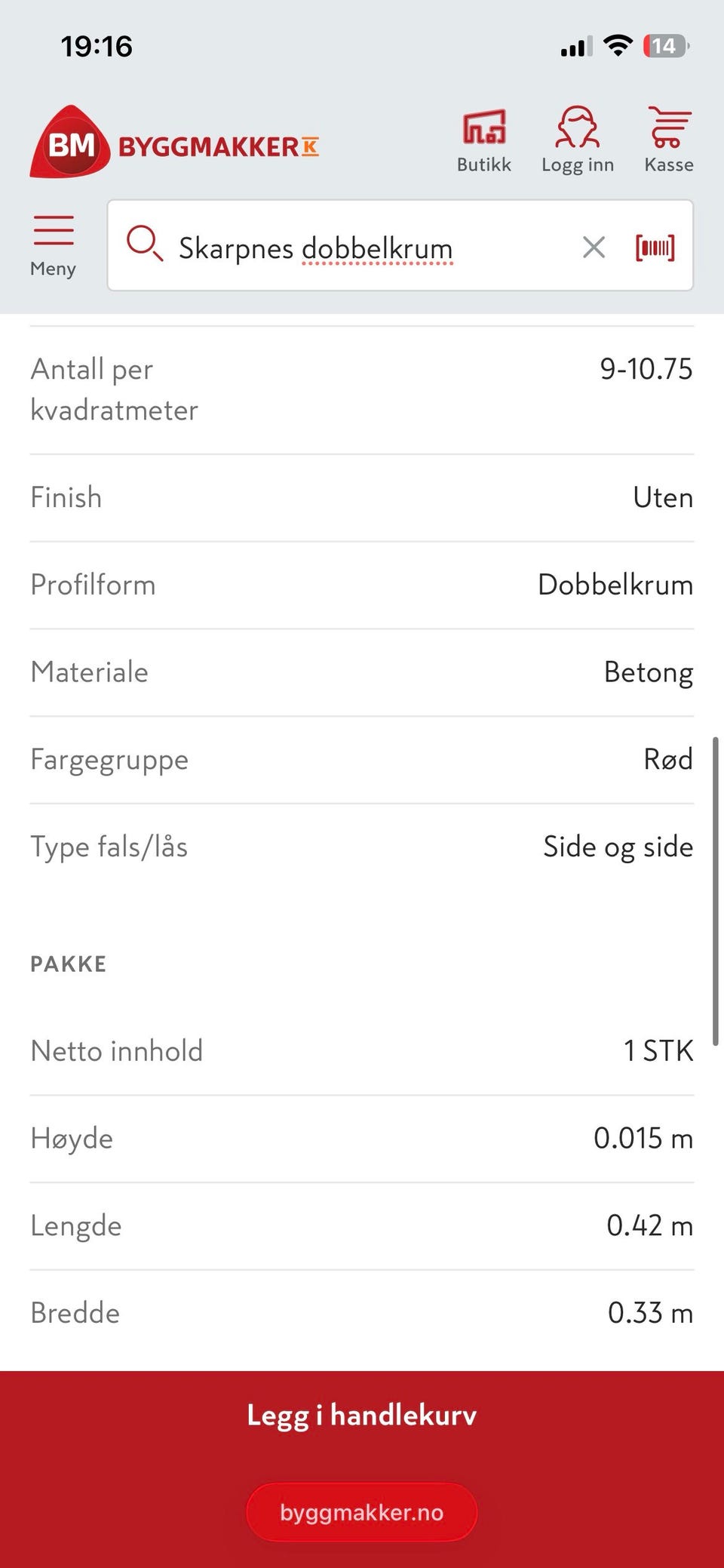724x1568 pixels.
Task: Select the Profilform Dobbelkrum row
Action: [362, 585]
